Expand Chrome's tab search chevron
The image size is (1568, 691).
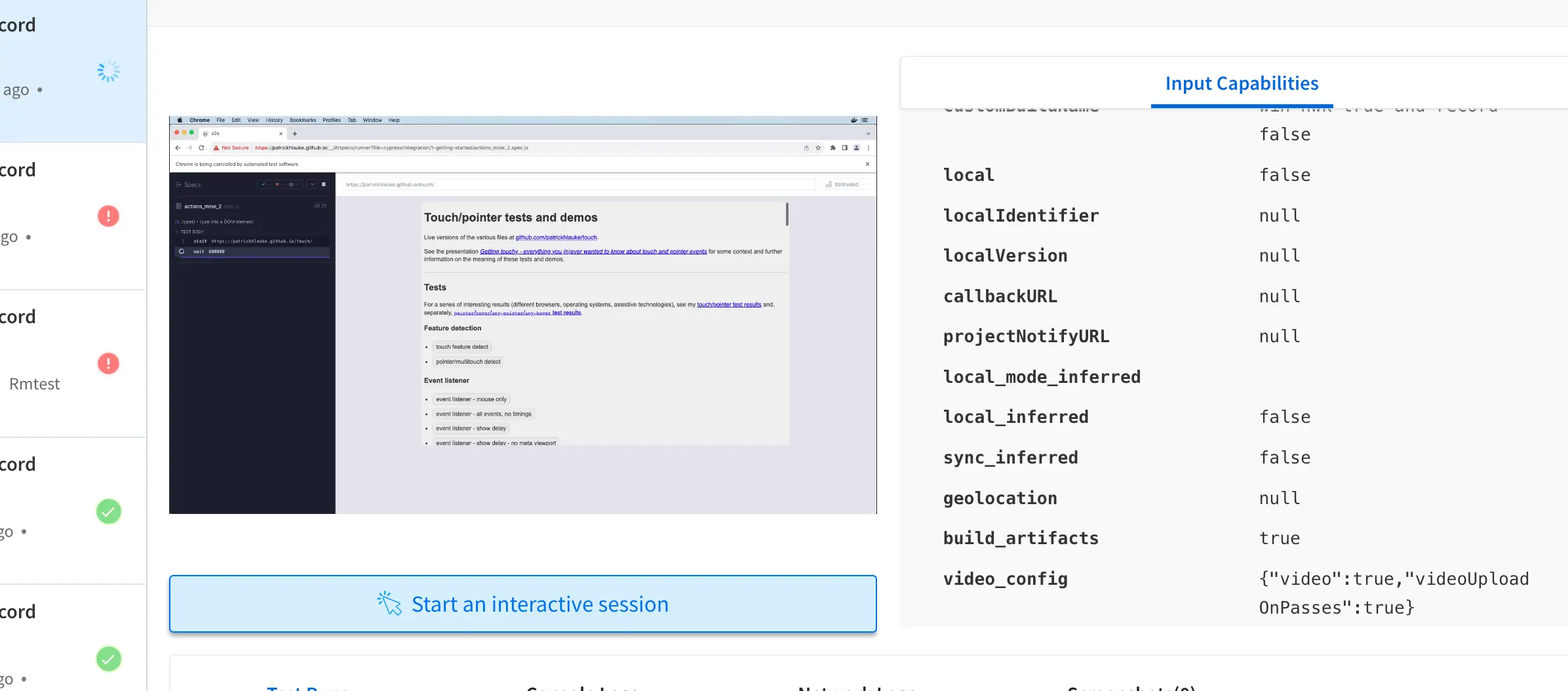click(x=868, y=134)
